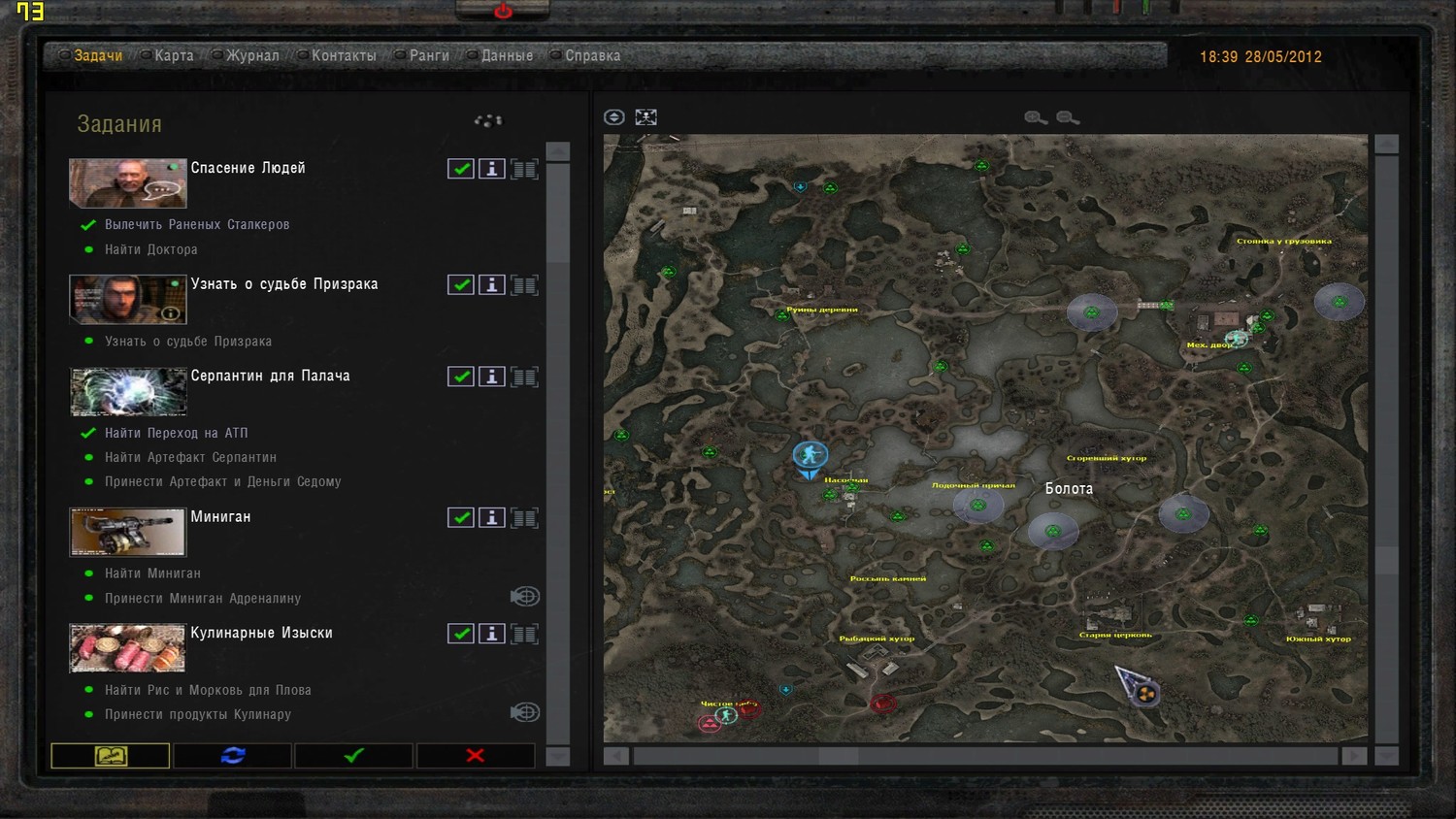Open description icon for Спасение Людей task
The height and width of the screenshot is (819, 1456).
coord(524,169)
